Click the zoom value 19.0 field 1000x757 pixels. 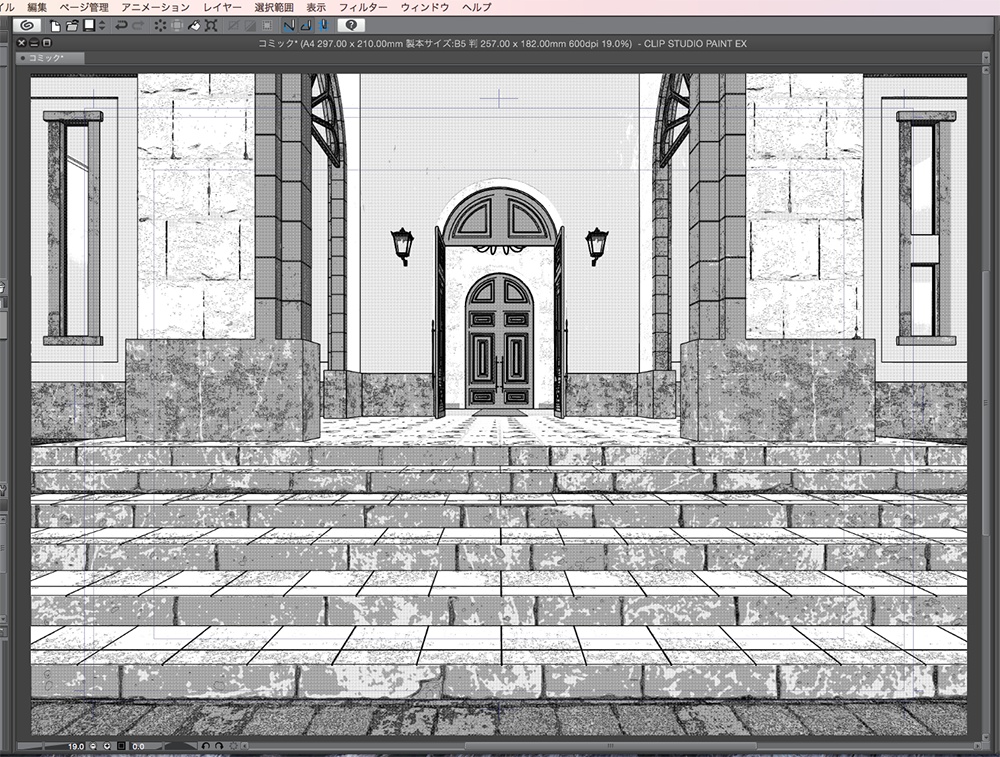[x=76, y=746]
